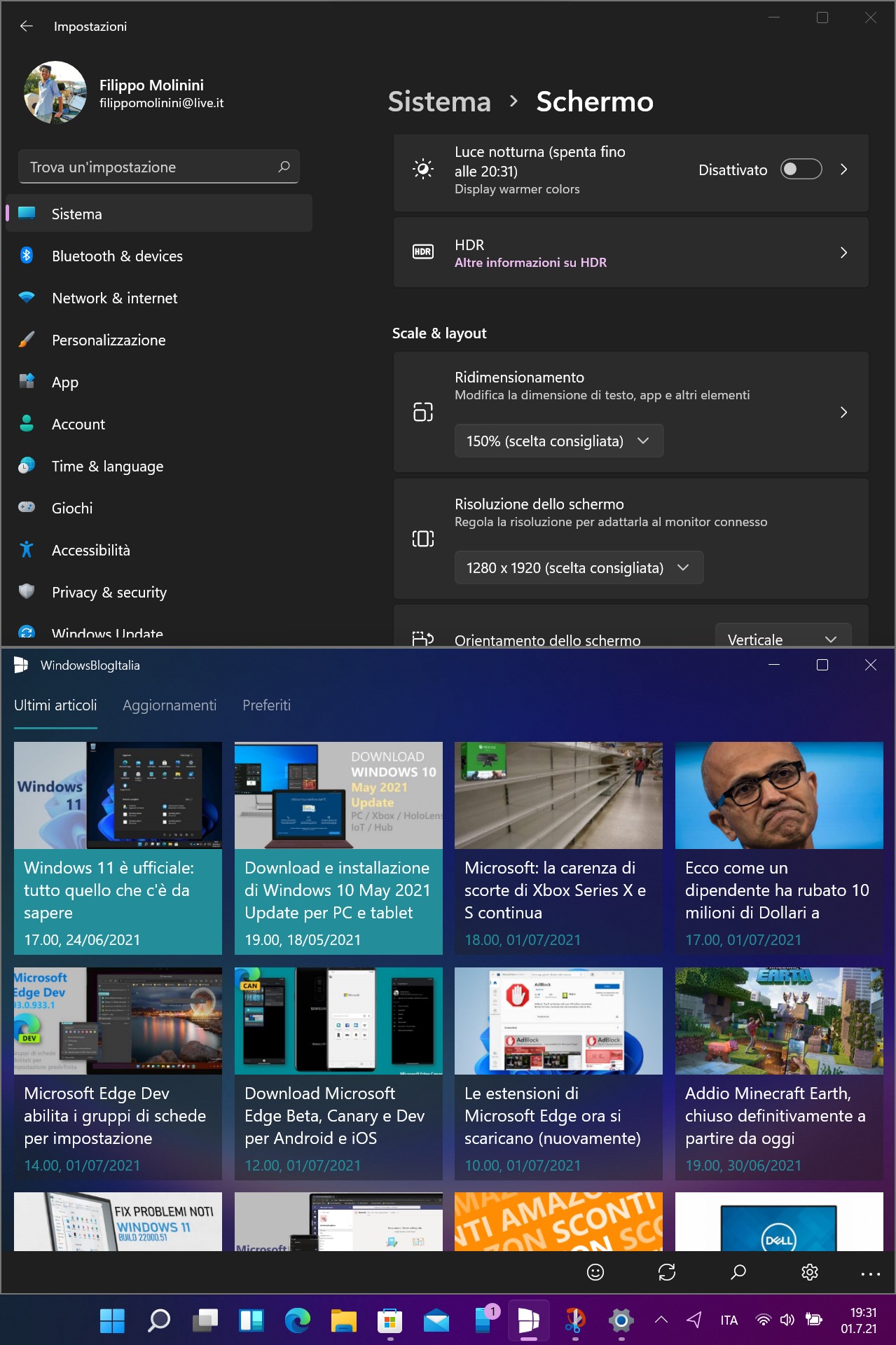
Task: Toggle the Luce notturna switch
Action: click(801, 170)
